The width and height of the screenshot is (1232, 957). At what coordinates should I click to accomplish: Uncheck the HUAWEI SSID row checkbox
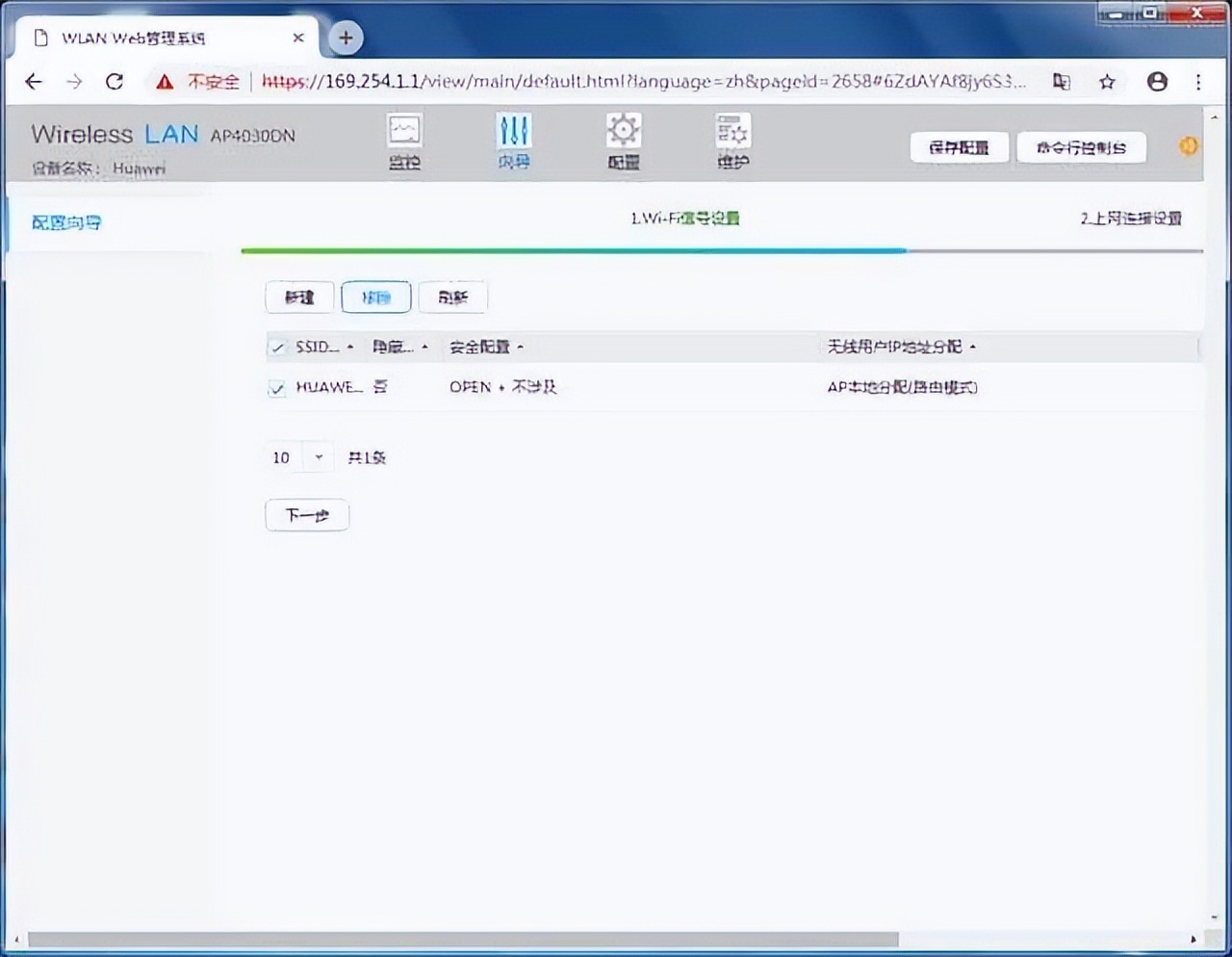[276, 388]
